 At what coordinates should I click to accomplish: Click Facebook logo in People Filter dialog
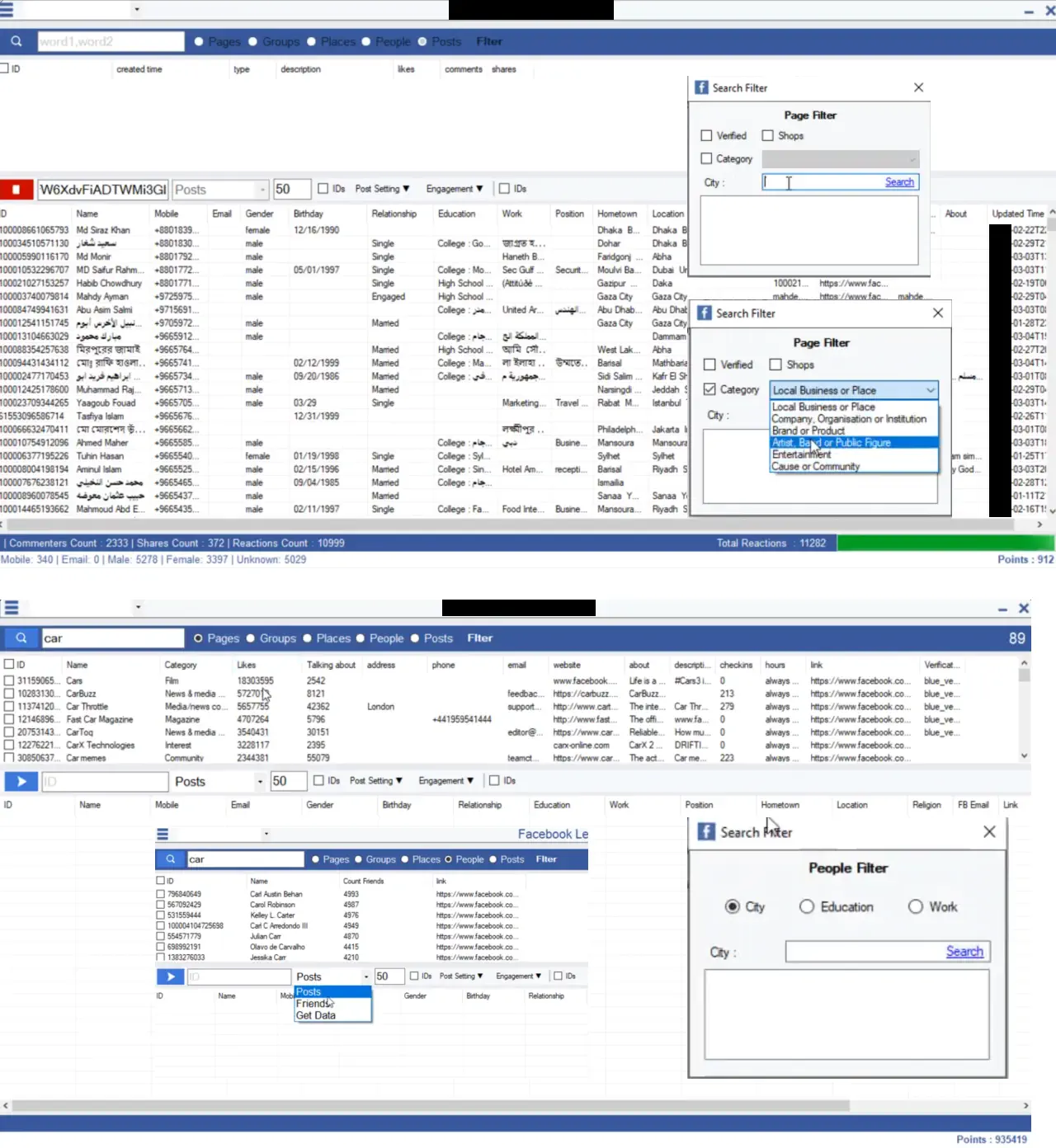(x=706, y=831)
